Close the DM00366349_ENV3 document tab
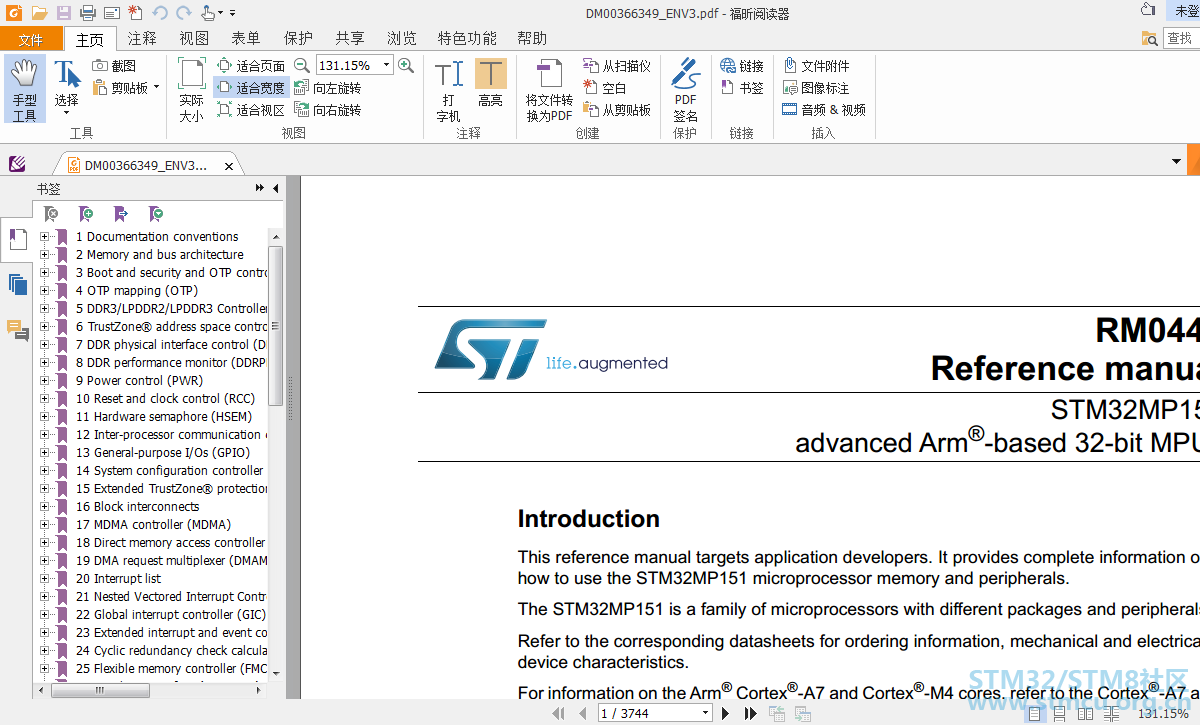The height and width of the screenshot is (725, 1200). [229, 166]
